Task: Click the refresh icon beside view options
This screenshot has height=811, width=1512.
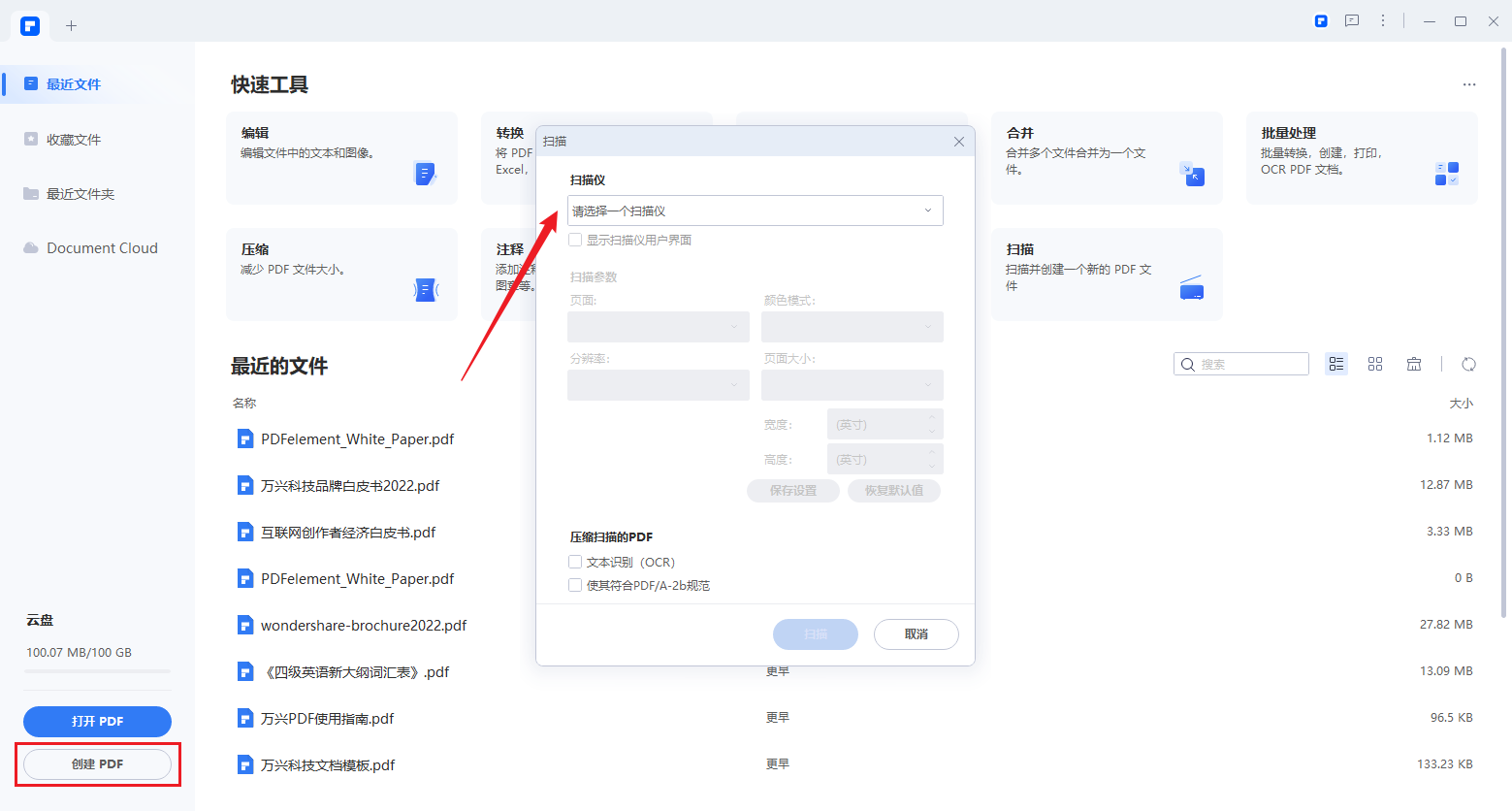Action: (x=1468, y=364)
